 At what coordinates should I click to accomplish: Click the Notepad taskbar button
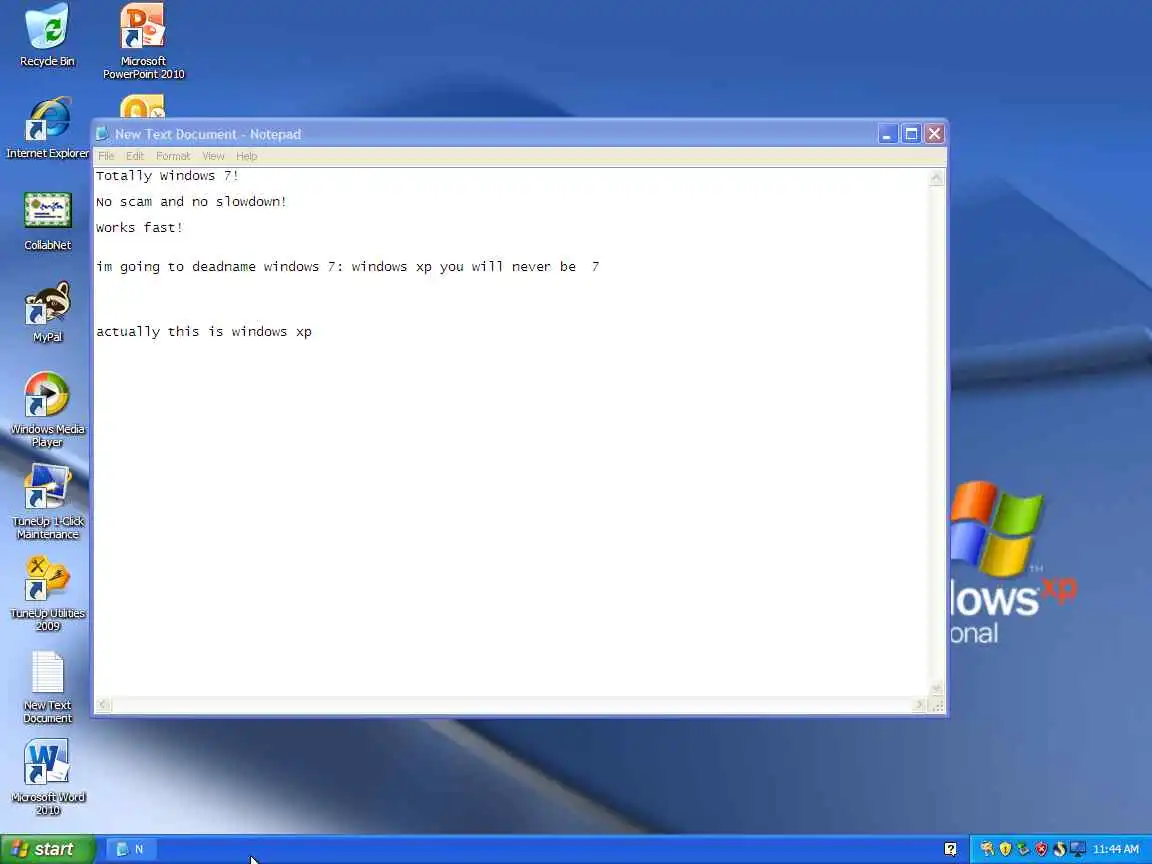131,849
